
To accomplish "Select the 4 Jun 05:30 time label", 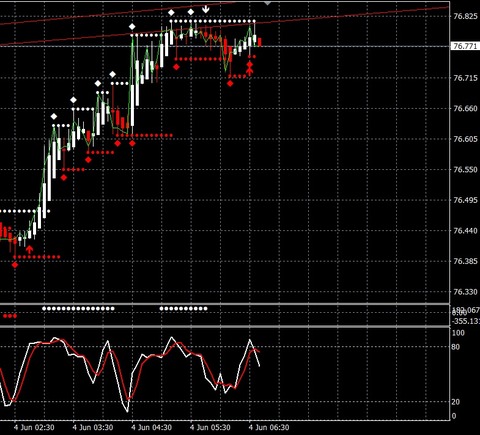I will pos(210,427).
